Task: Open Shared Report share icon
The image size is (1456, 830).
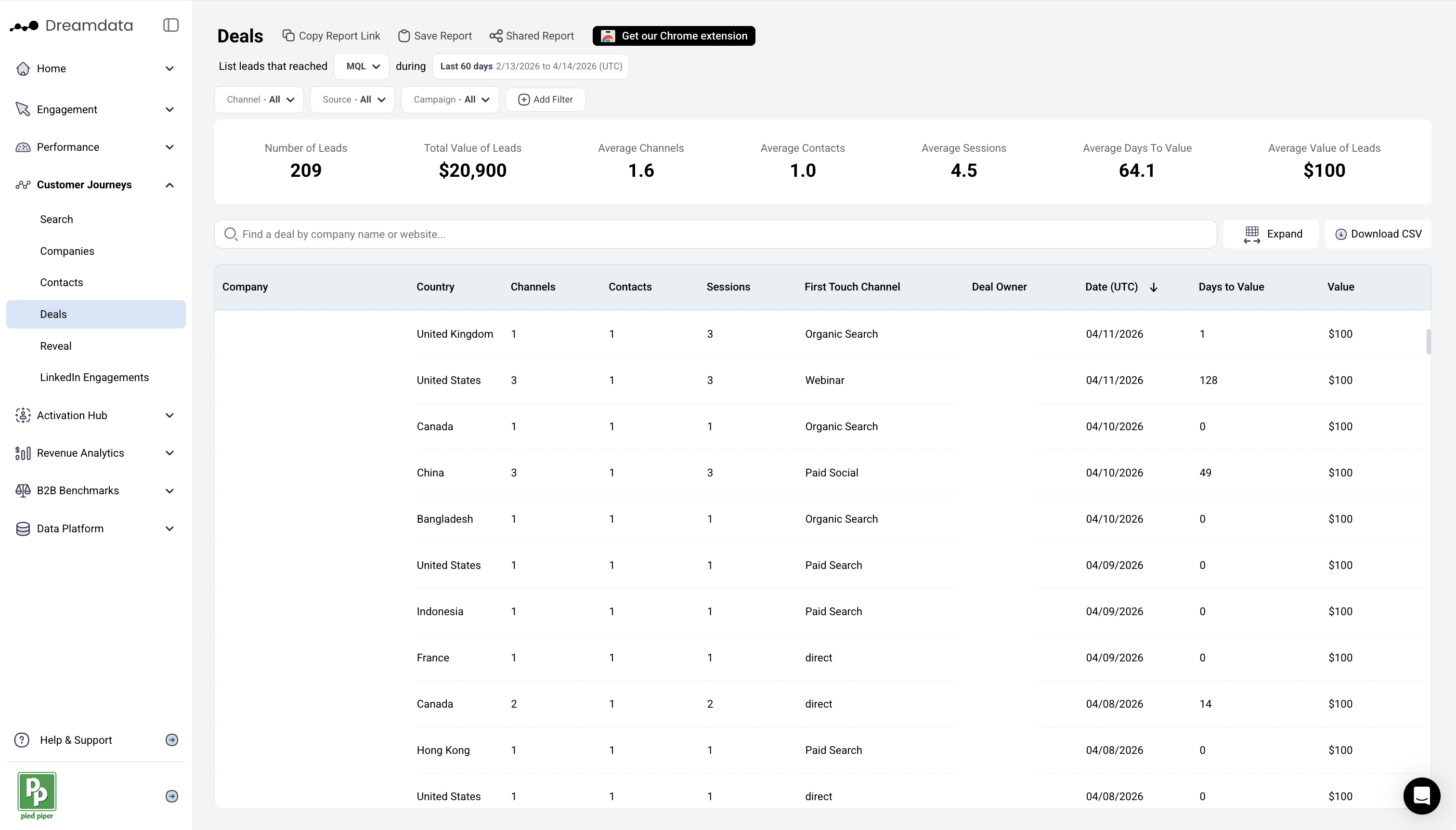Action: (x=495, y=36)
